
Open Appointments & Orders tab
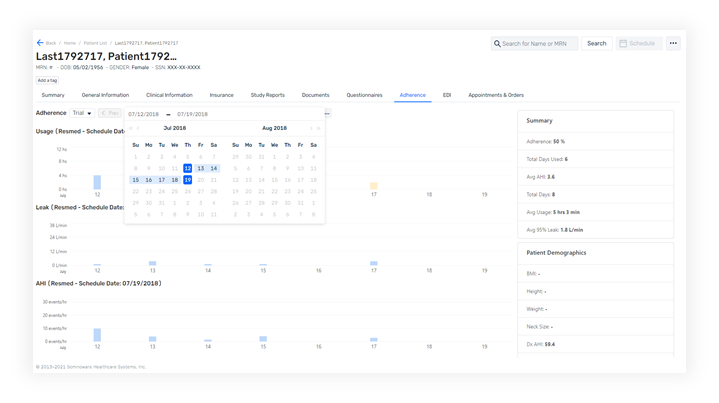tap(496, 95)
